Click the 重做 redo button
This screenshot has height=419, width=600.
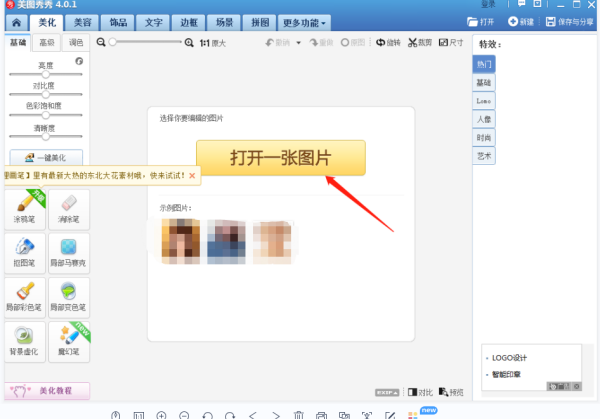coord(321,42)
